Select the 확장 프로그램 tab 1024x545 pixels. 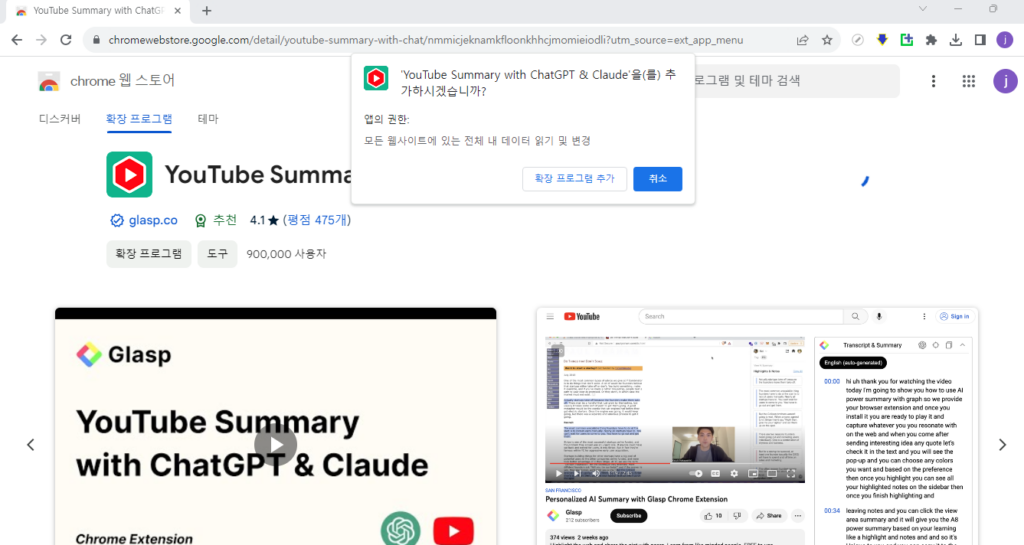[x=139, y=119]
